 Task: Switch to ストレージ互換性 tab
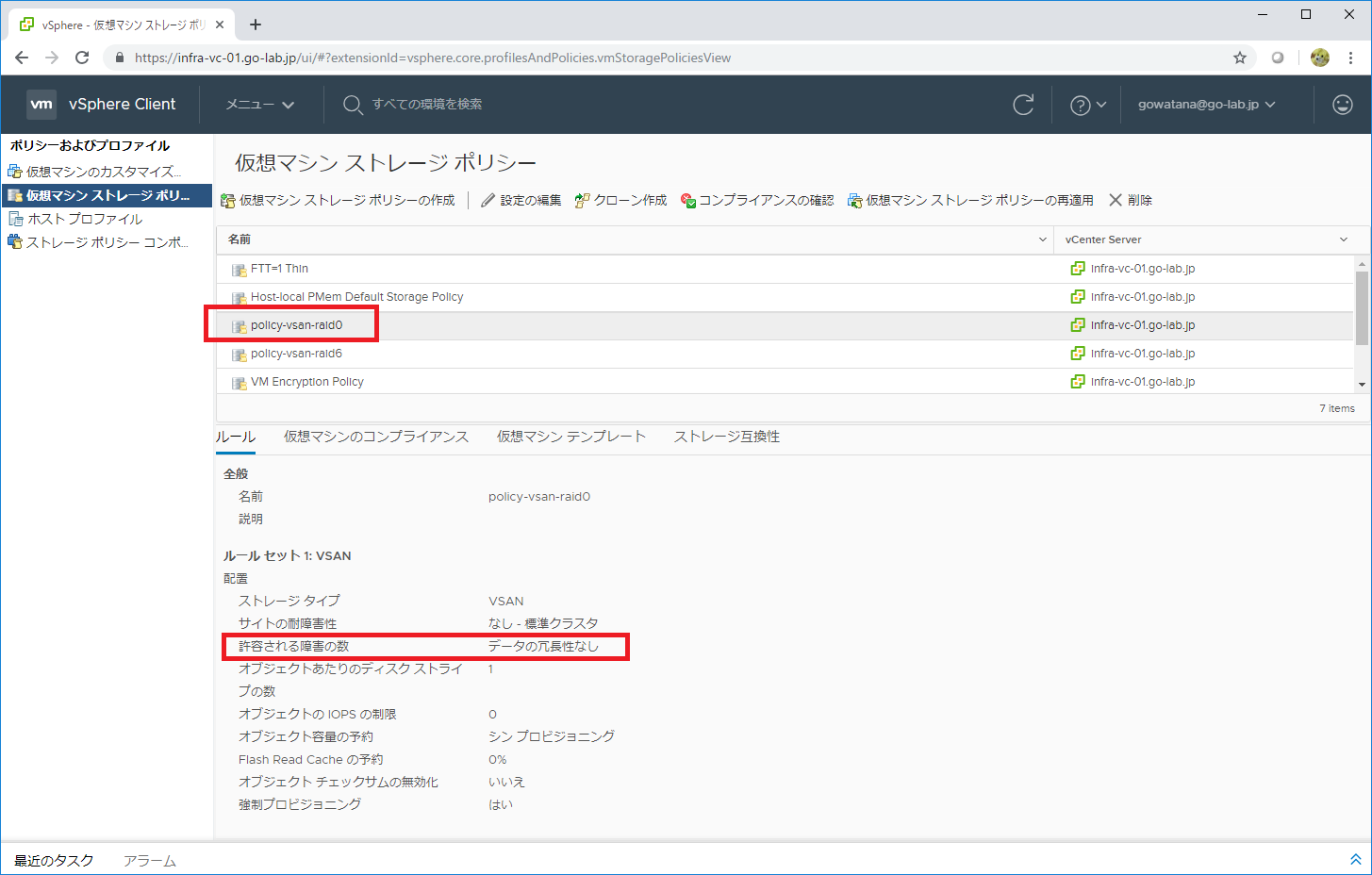727,437
